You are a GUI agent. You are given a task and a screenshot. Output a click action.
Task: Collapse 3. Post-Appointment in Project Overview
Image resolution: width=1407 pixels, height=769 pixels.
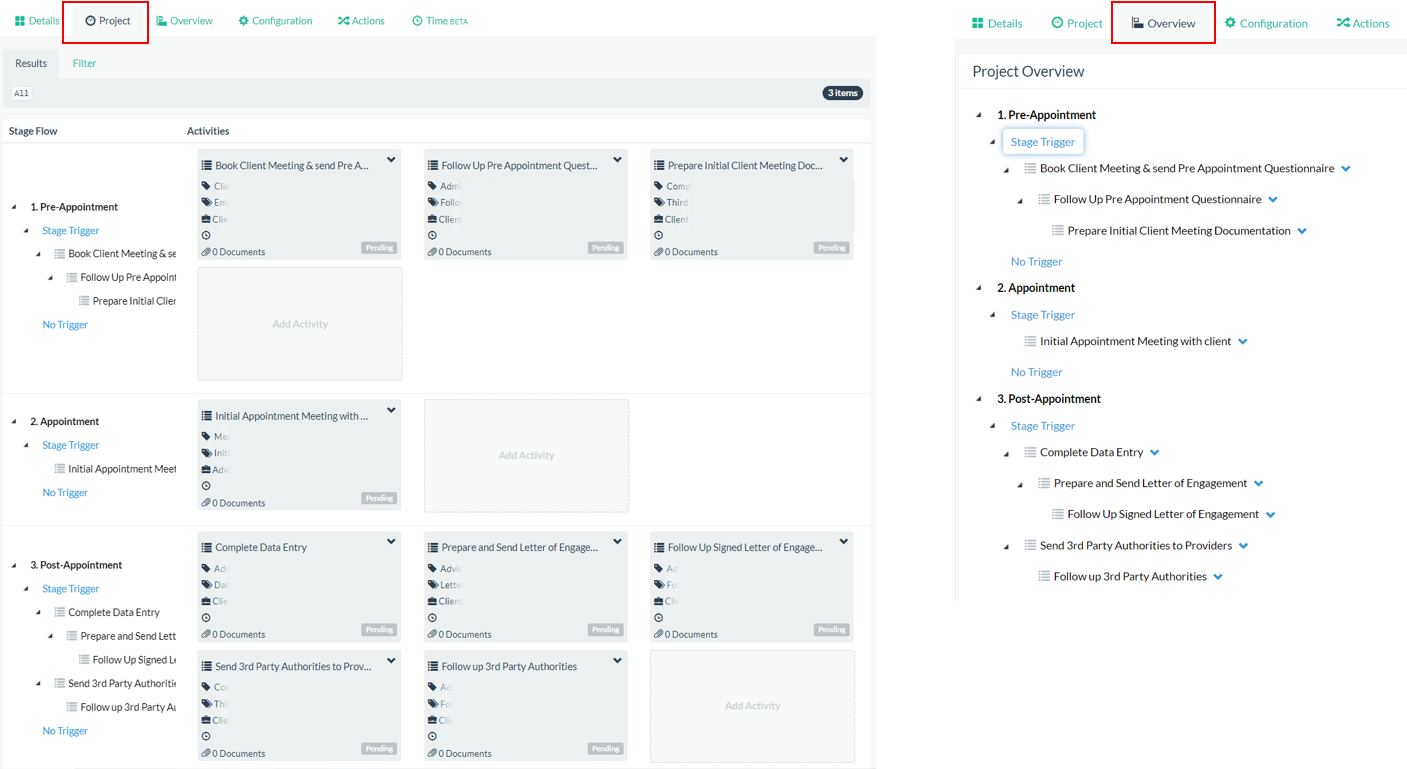point(979,399)
